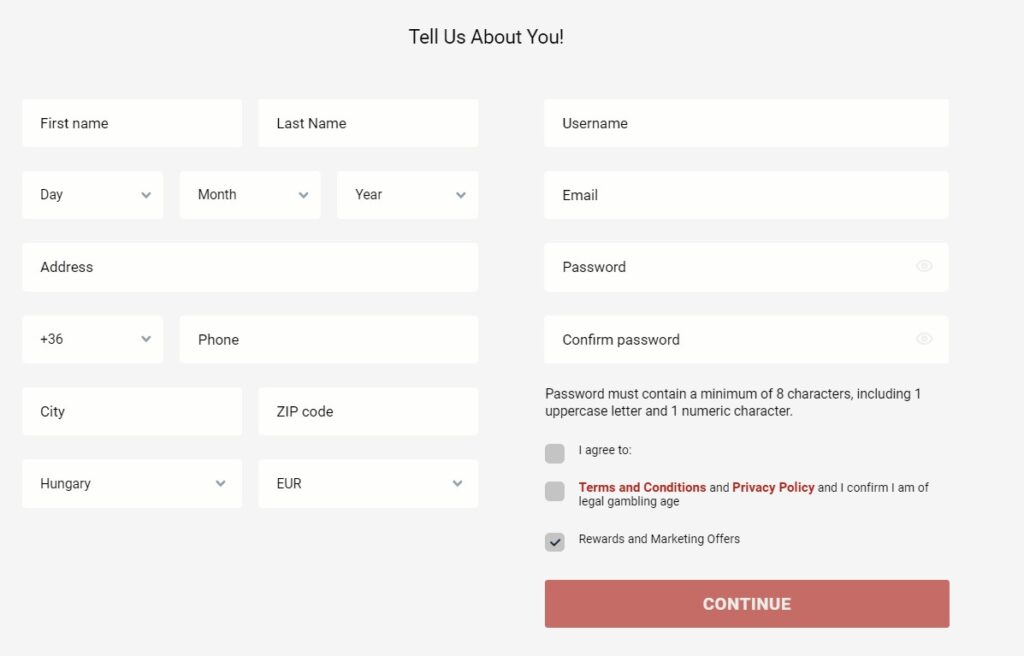This screenshot has height=656, width=1024.
Task: Uncheck Rewards and Marketing Offers checkbox
Action: point(554,542)
